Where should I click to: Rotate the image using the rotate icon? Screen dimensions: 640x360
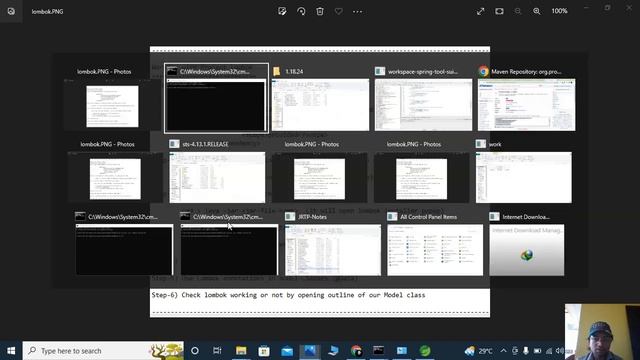[301, 11]
